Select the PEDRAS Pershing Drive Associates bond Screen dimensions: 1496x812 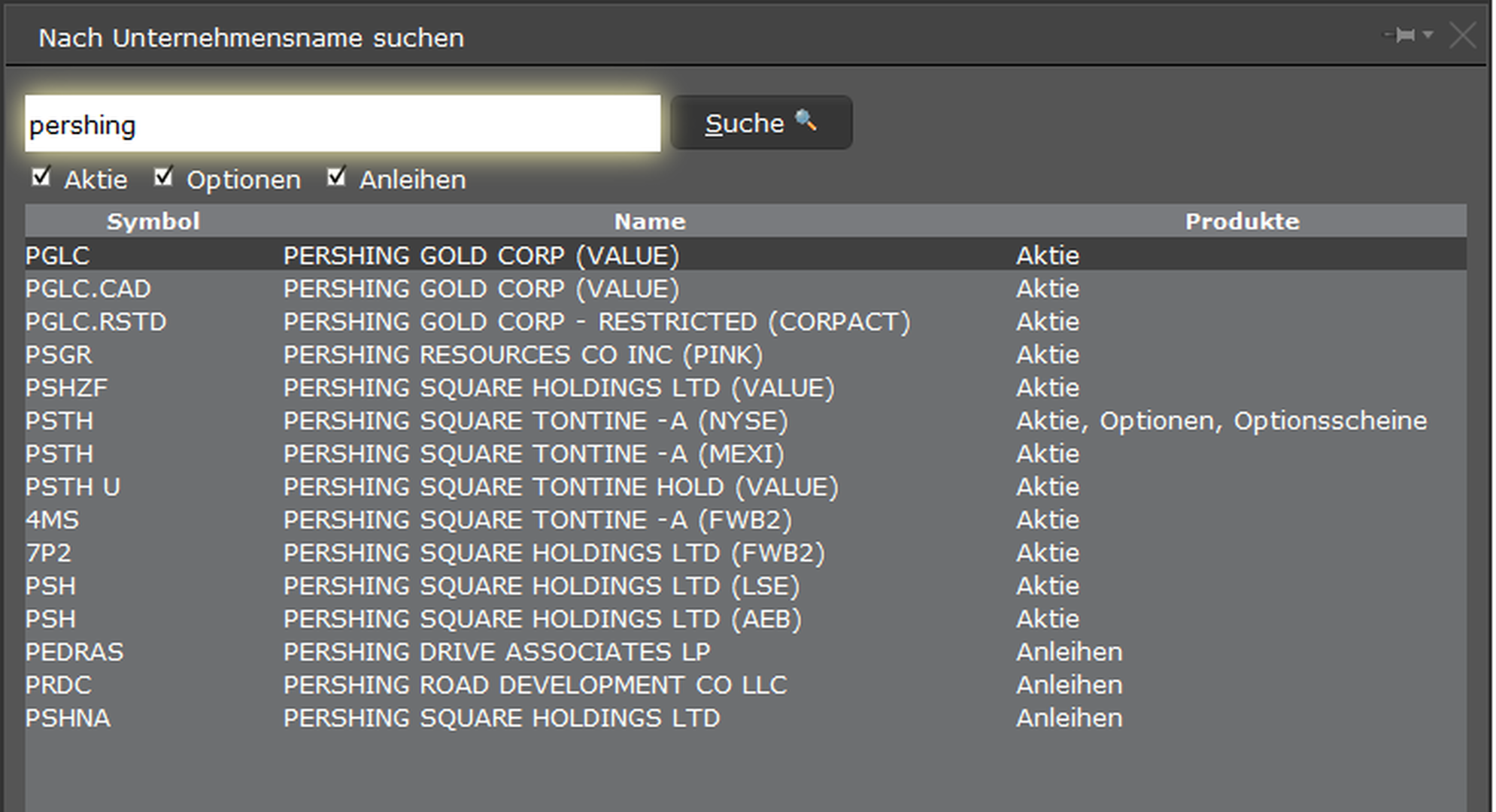point(745,653)
